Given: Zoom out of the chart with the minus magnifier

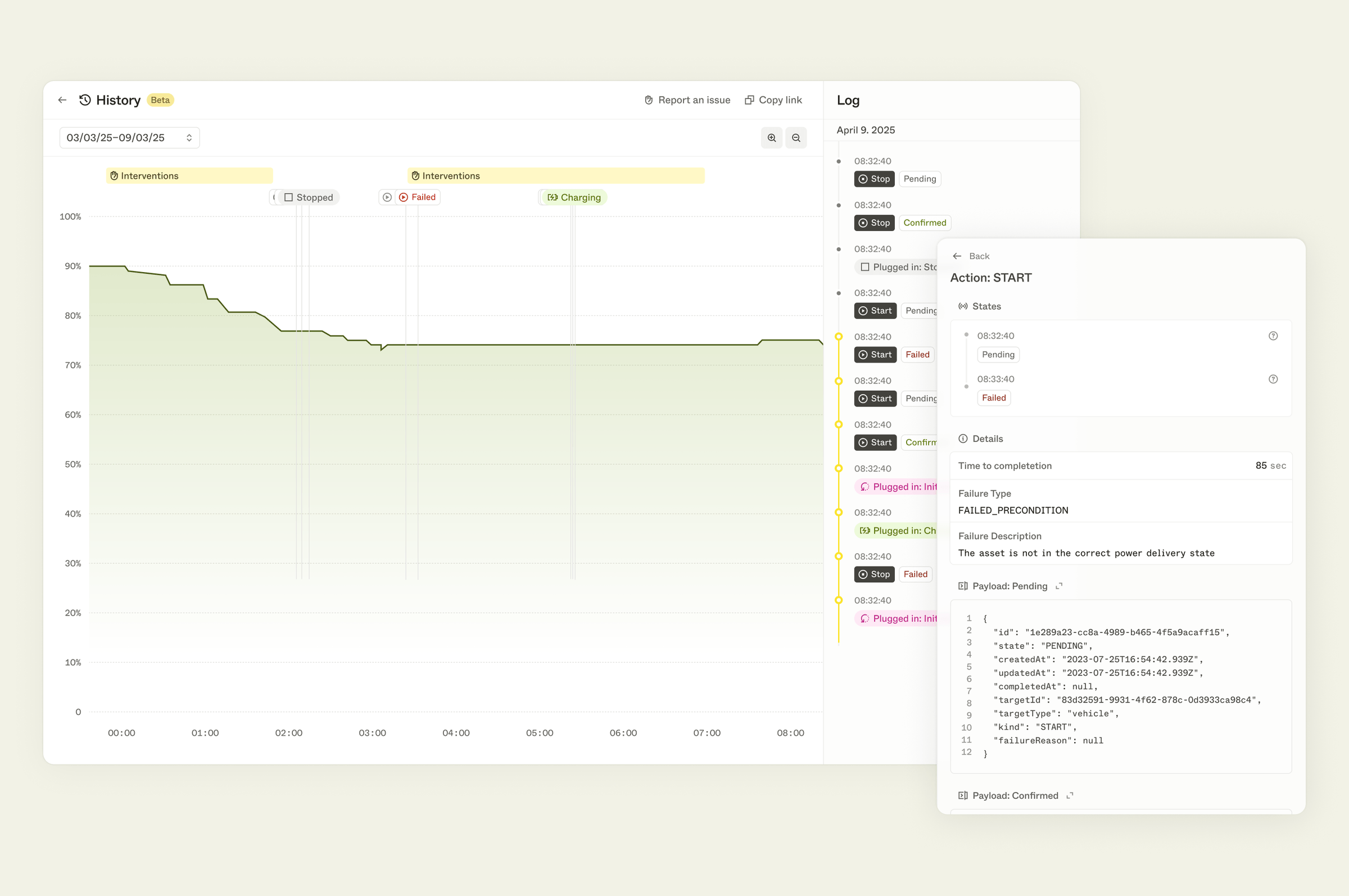Looking at the screenshot, I should pos(796,137).
